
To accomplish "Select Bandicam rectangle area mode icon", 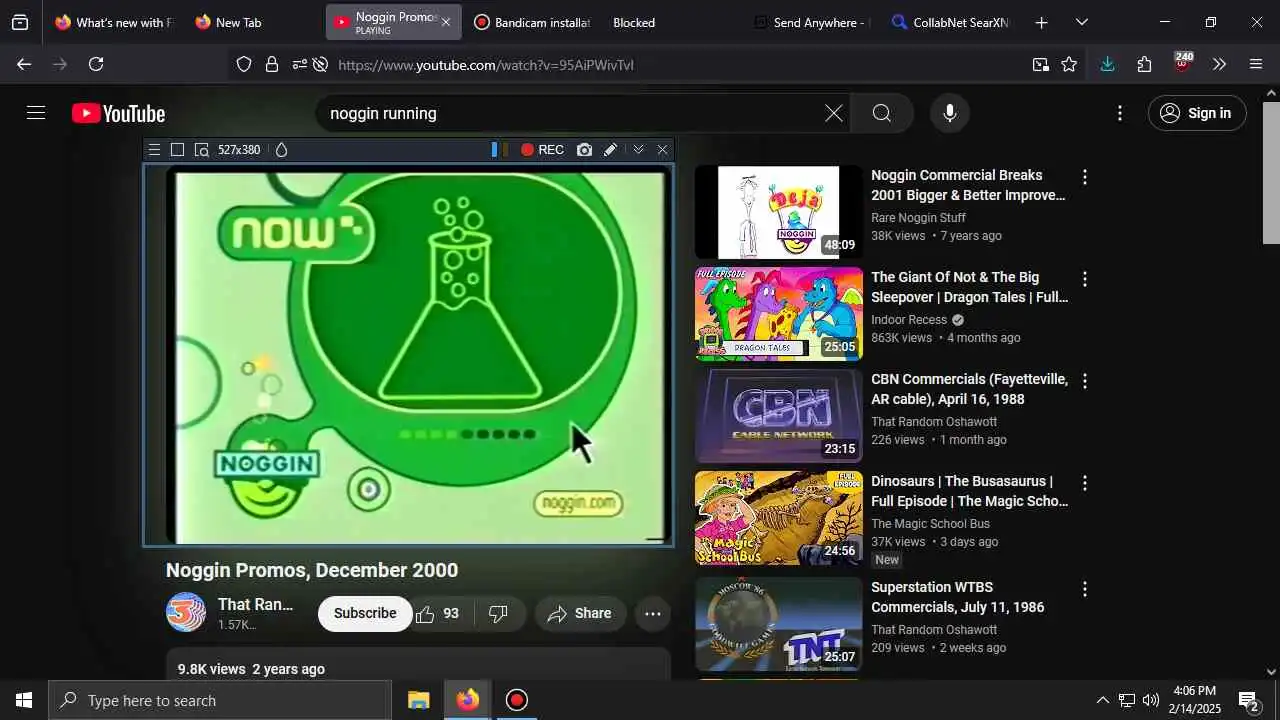I will coord(177,150).
